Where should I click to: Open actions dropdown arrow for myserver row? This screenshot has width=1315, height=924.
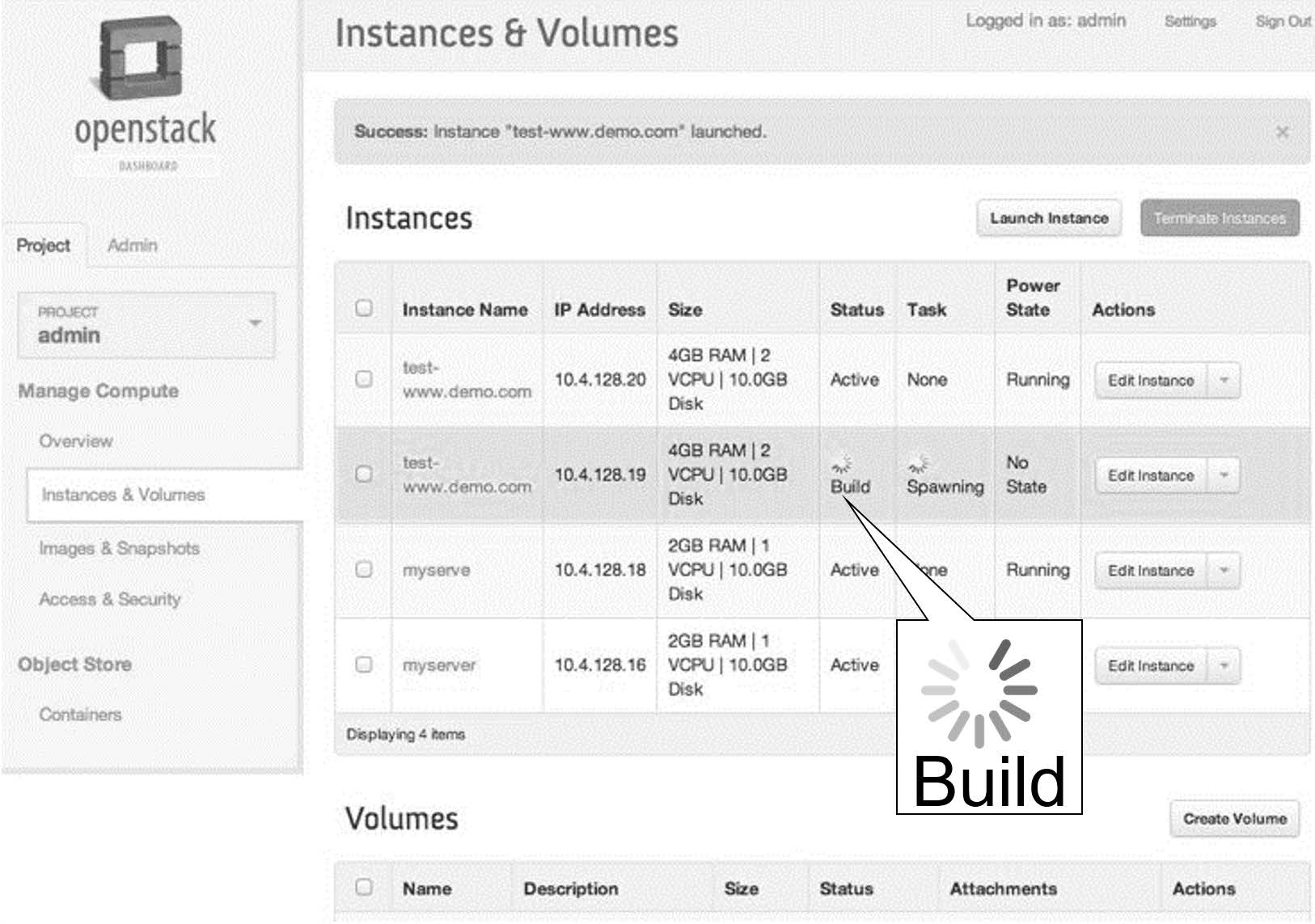pos(1224,666)
